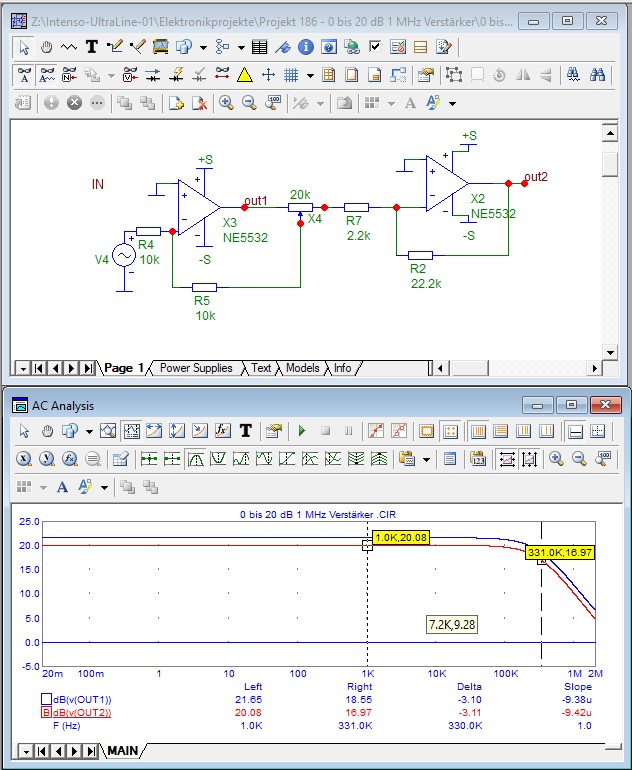
Task: Click the green Run analysis play button
Action: [302, 431]
